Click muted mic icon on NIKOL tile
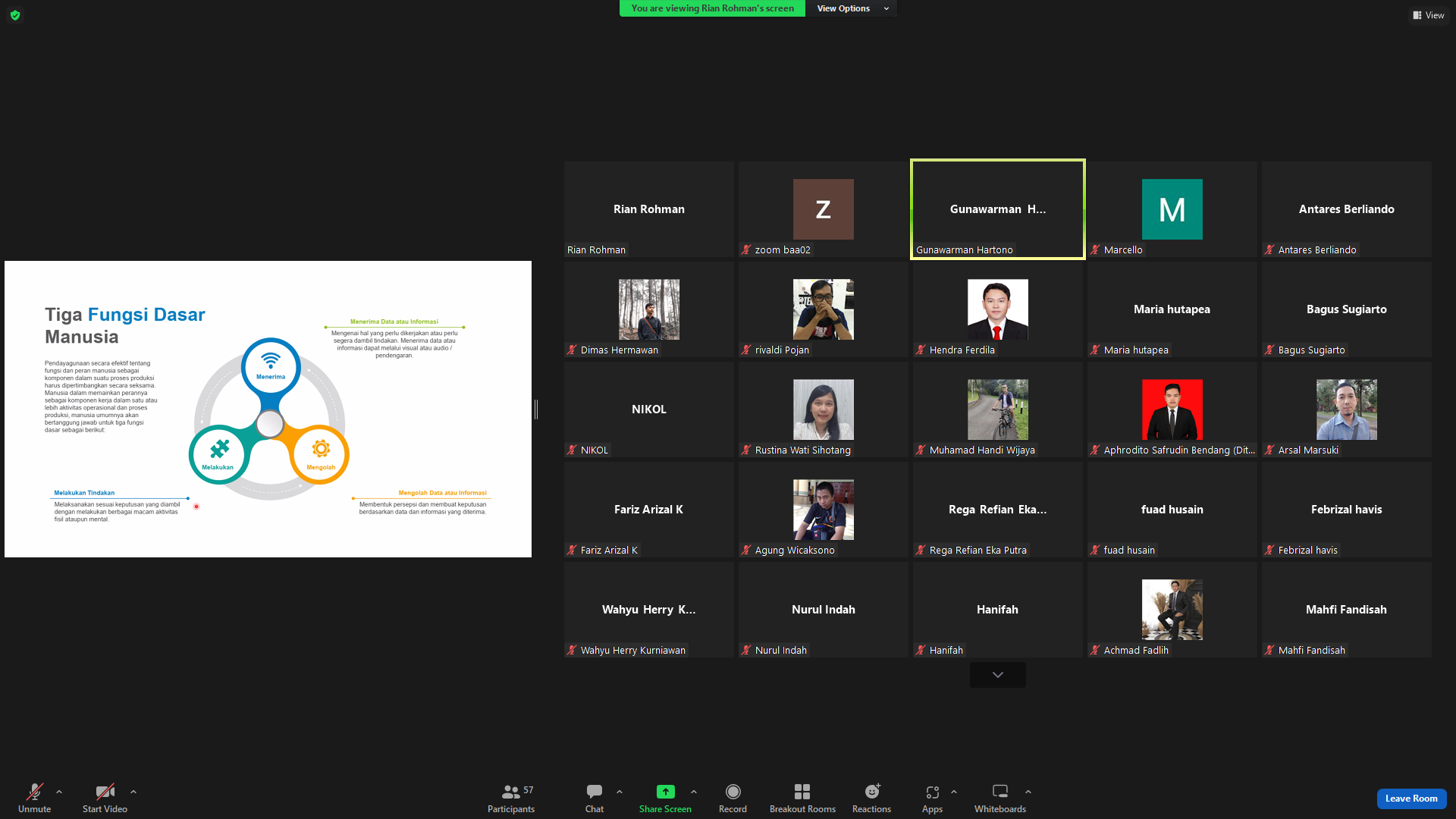This screenshot has width=1456, height=819. tap(572, 450)
